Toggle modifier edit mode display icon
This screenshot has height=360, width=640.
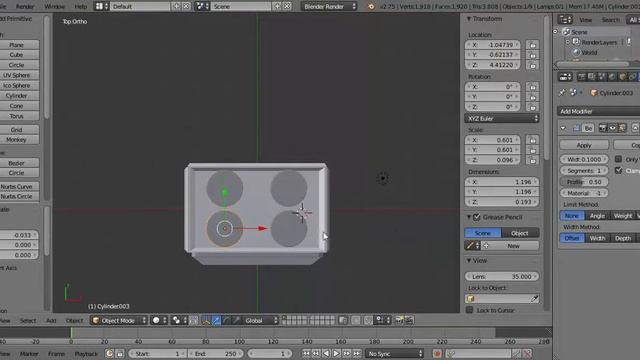tap(622, 128)
